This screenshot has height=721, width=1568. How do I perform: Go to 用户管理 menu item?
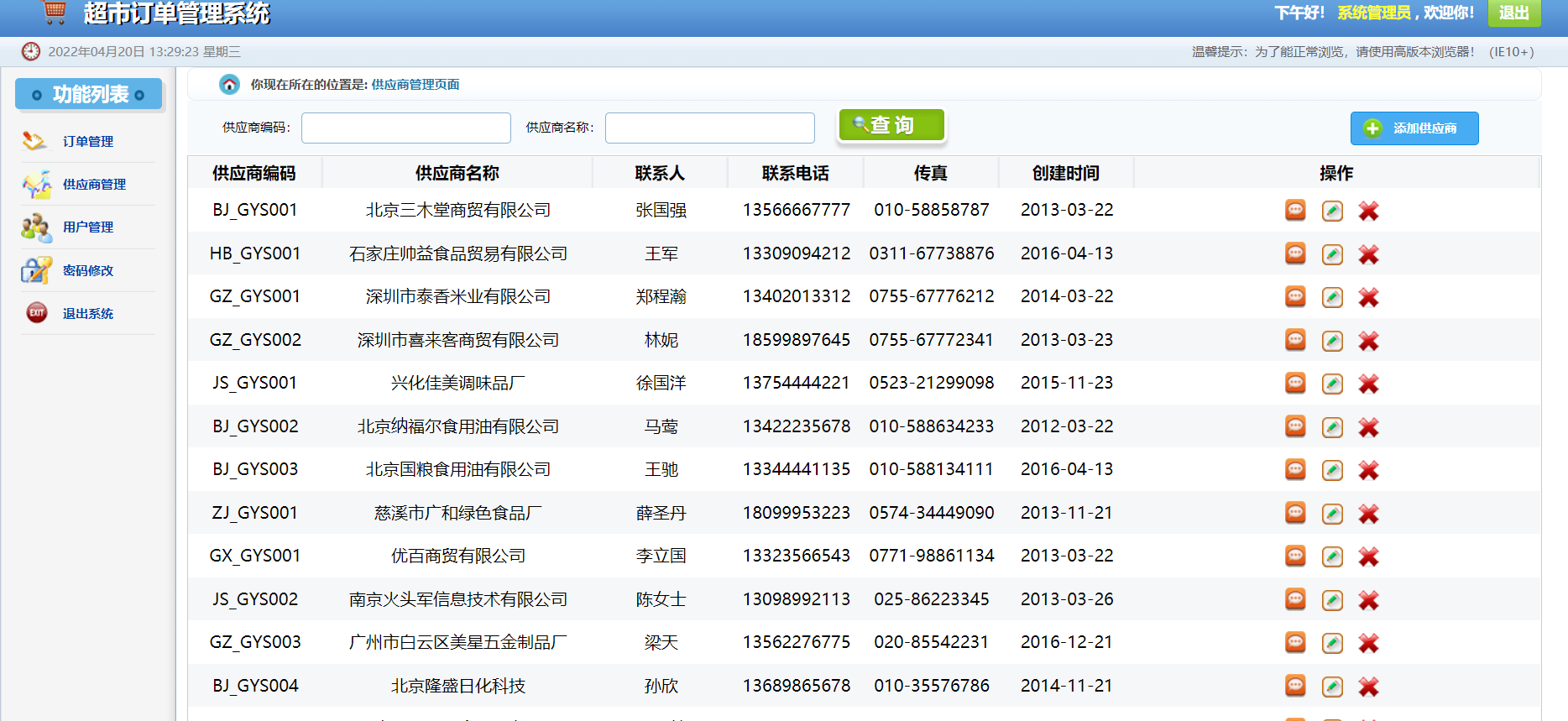pyautogui.click(x=87, y=227)
